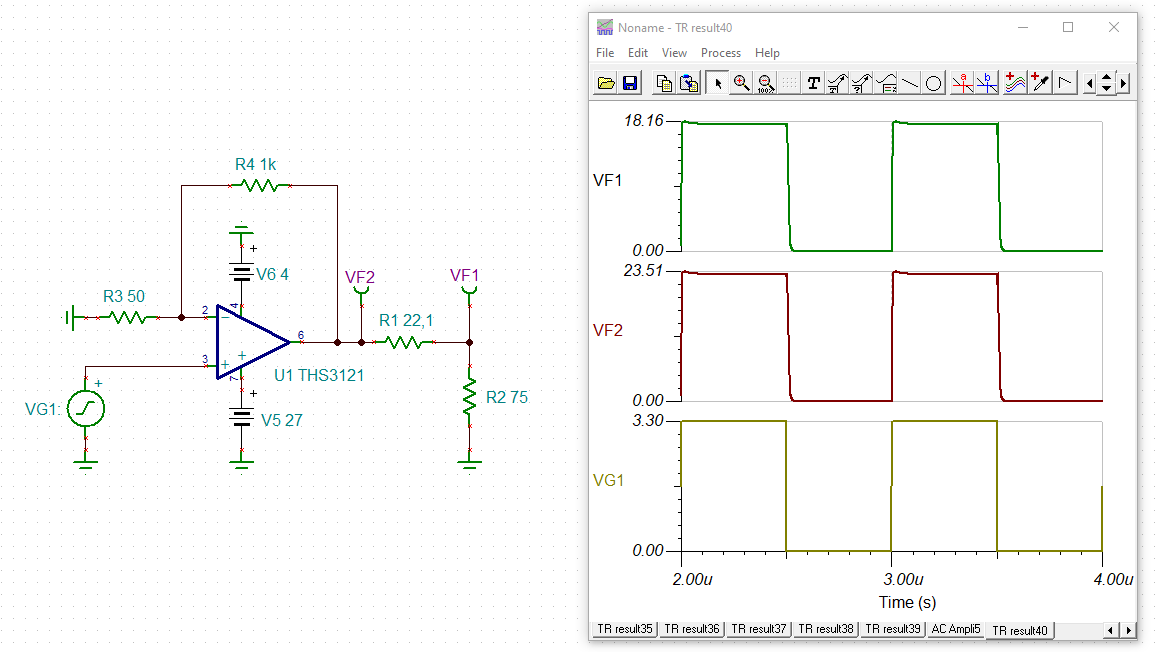1162x652 pixels.
Task: Select the TR result40 tab
Action: click(1020, 631)
